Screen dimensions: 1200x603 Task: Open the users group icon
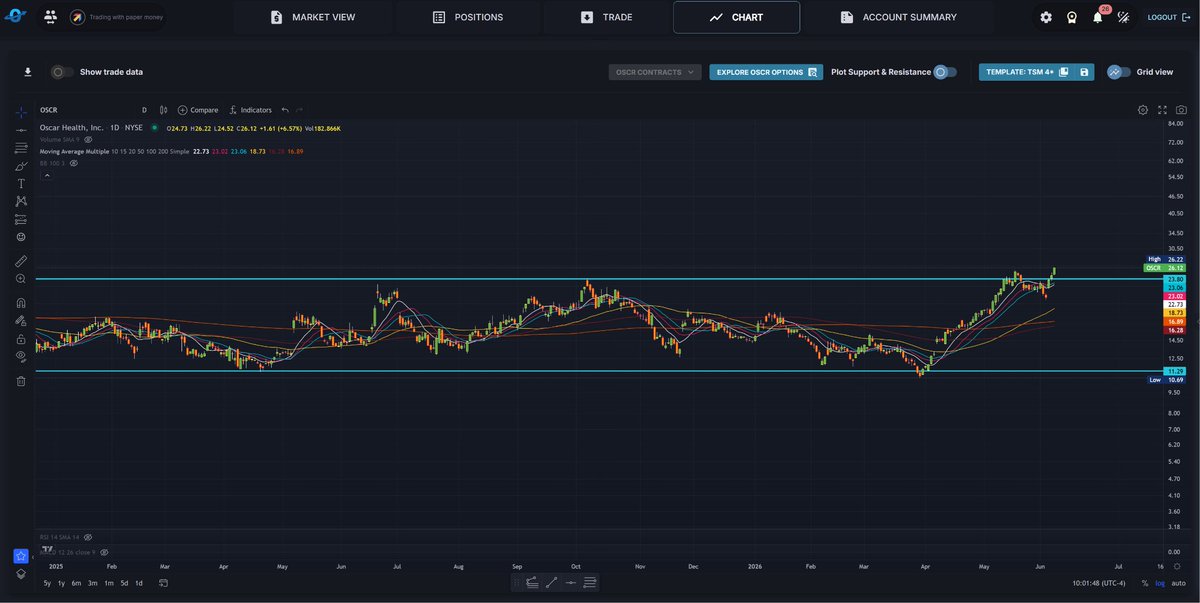click(50, 17)
